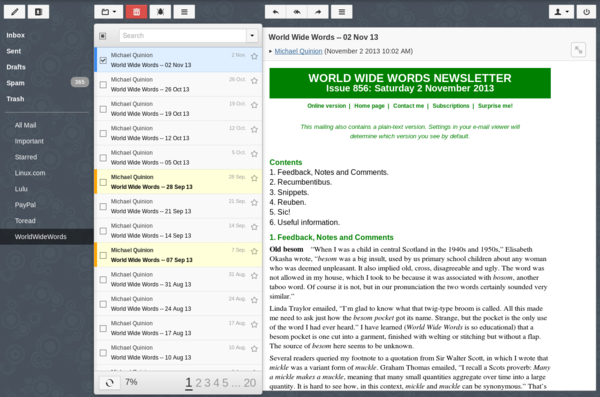Star the 05 Oct 13 message
600x397 pixels.
point(254,154)
